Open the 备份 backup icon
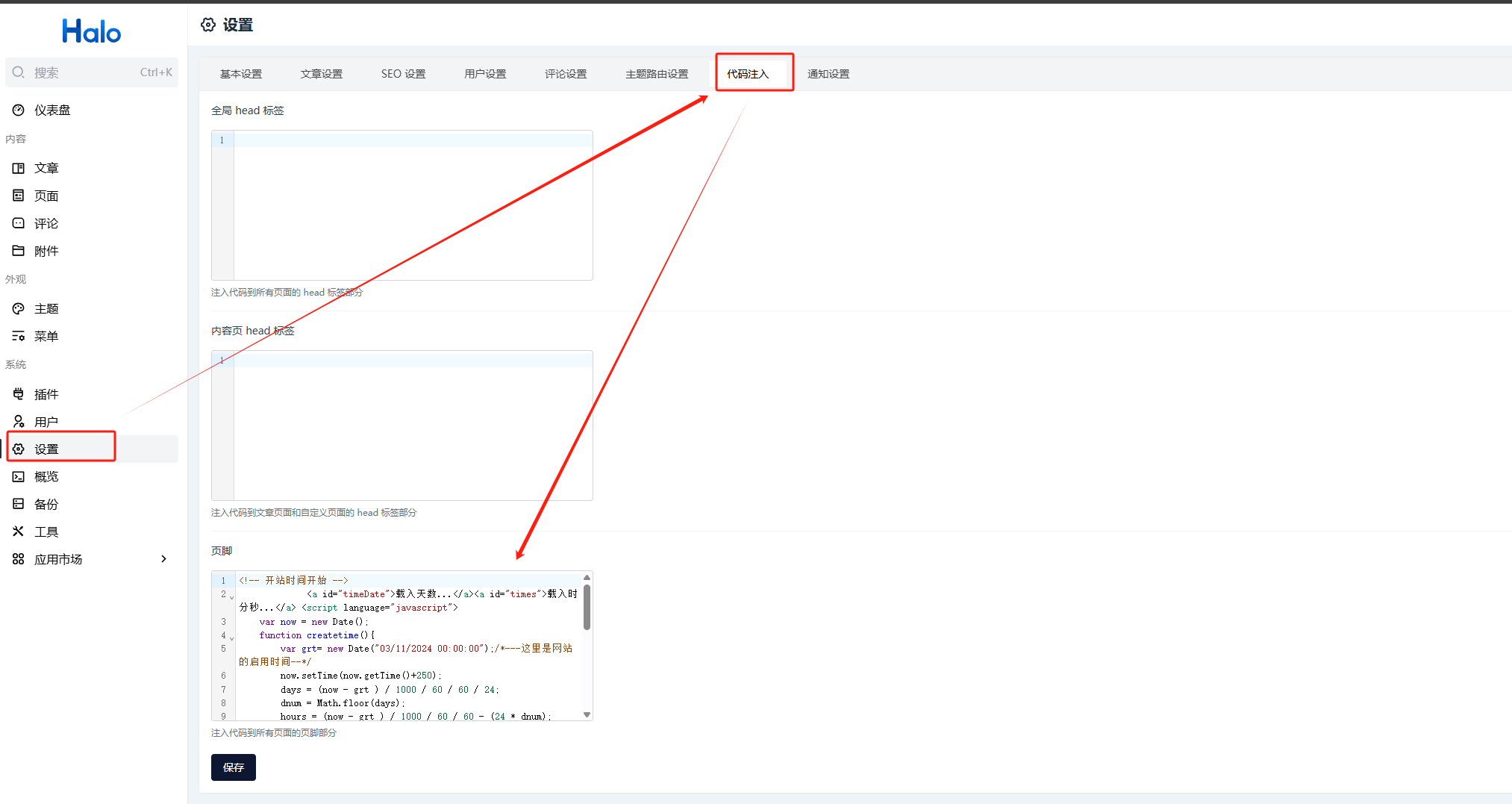Image resolution: width=1512 pixels, height=804 pixels. click(19, 504)
